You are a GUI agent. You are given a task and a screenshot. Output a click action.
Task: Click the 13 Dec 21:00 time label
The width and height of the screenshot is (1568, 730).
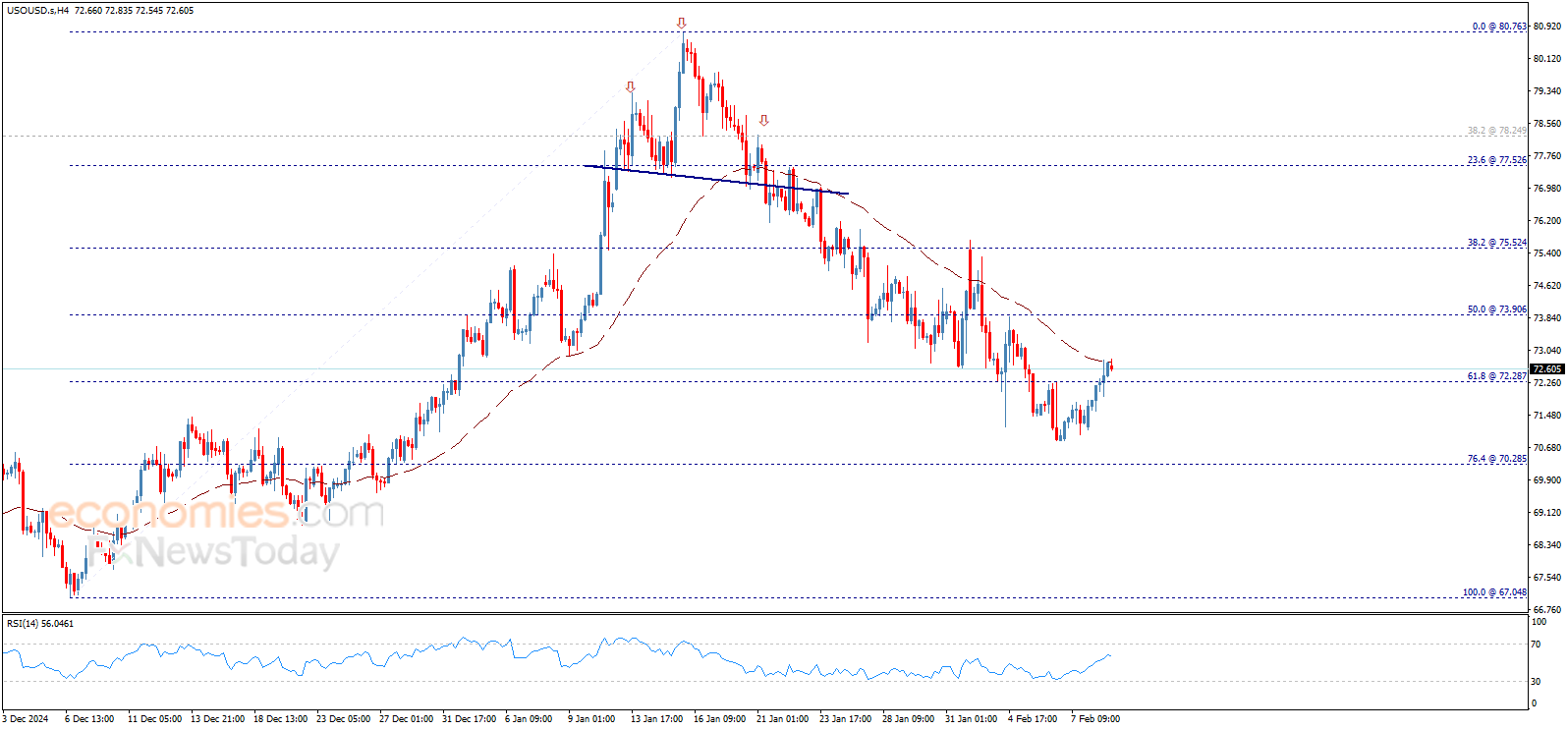point(218,719)
